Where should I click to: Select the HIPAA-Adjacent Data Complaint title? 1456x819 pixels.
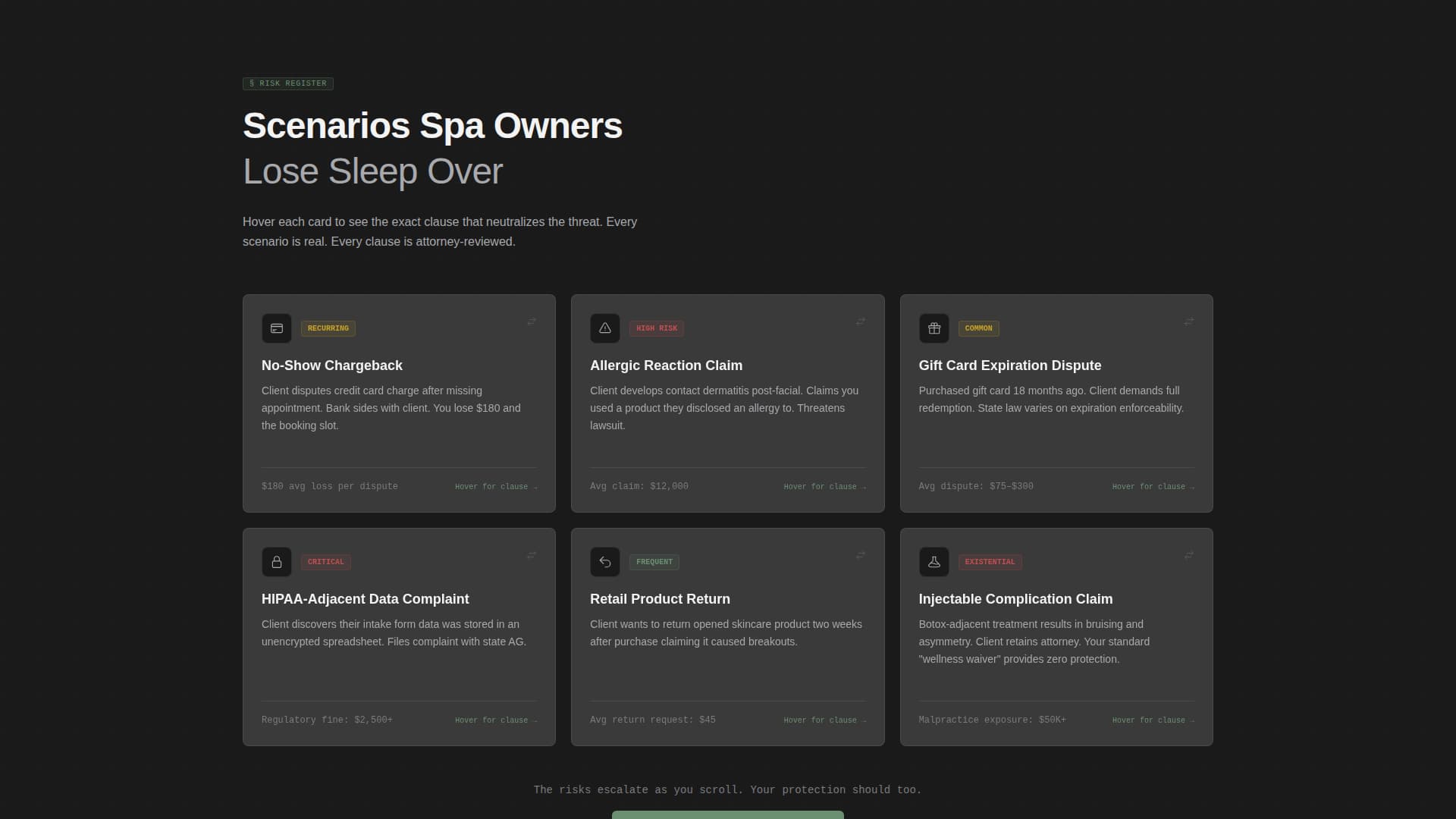[365, 599]
